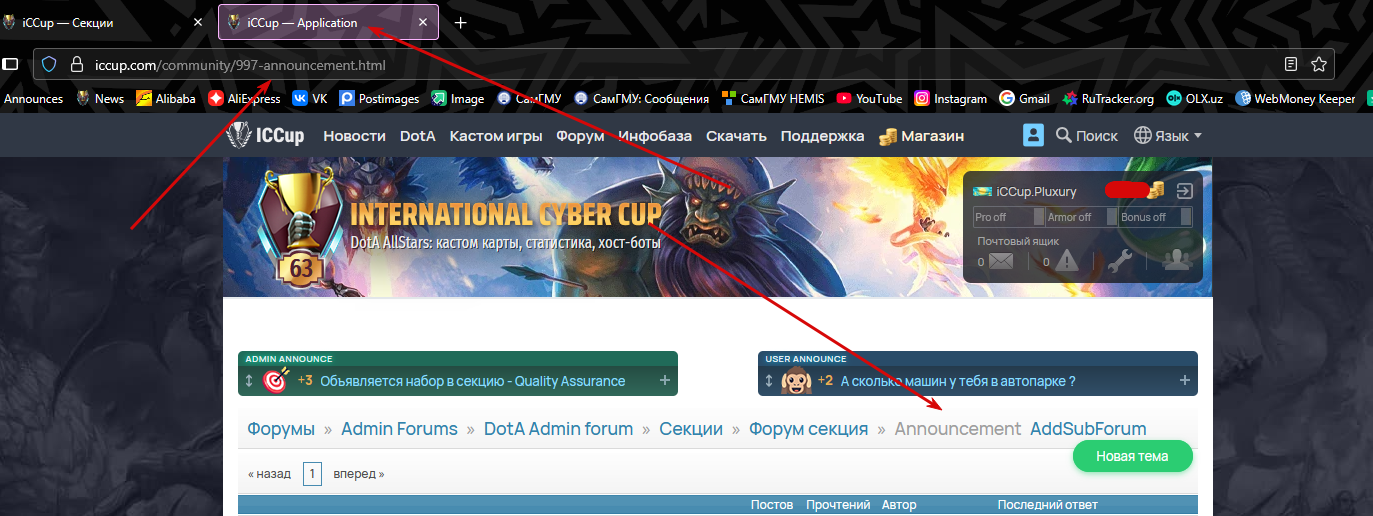The width and height of the screenshot is (1373, 516).
Task: Click the Поиск search button
Action: pos(1086,136)
